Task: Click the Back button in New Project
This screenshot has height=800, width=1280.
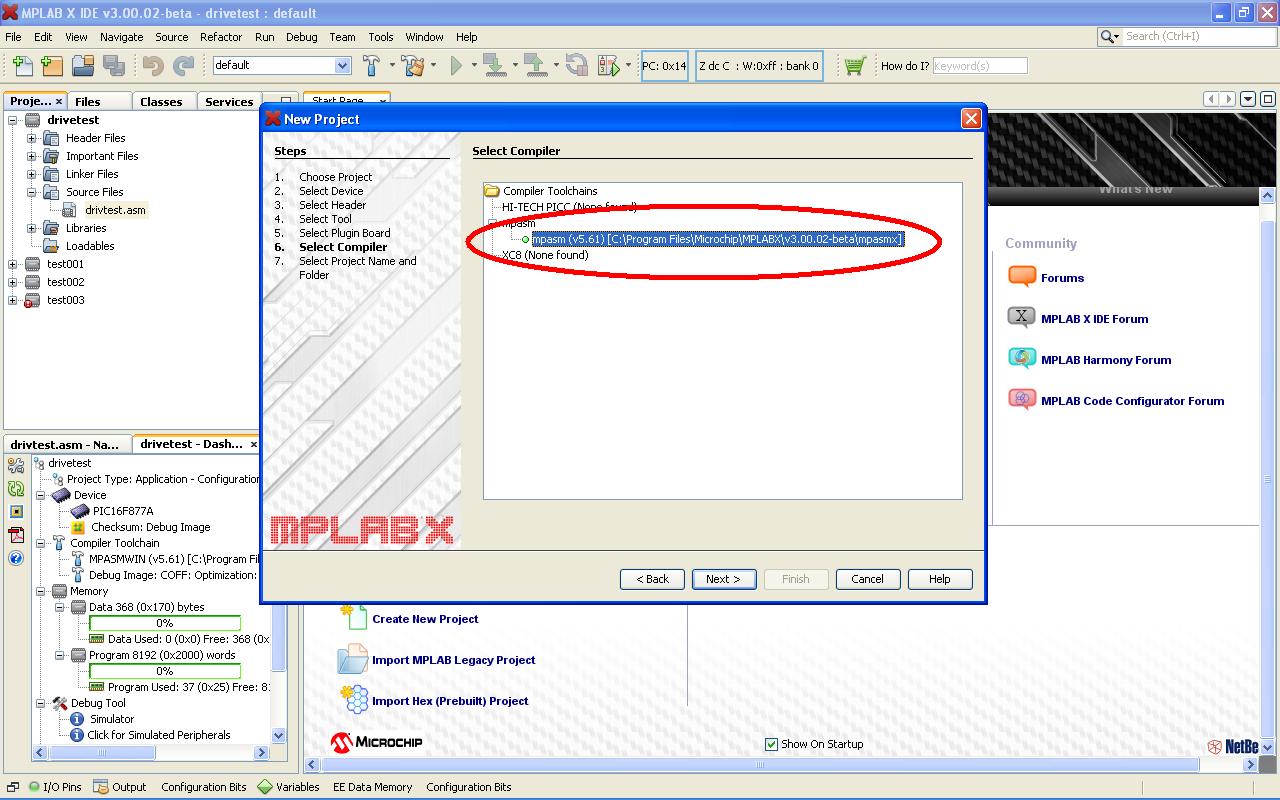Action: [652, 579]
